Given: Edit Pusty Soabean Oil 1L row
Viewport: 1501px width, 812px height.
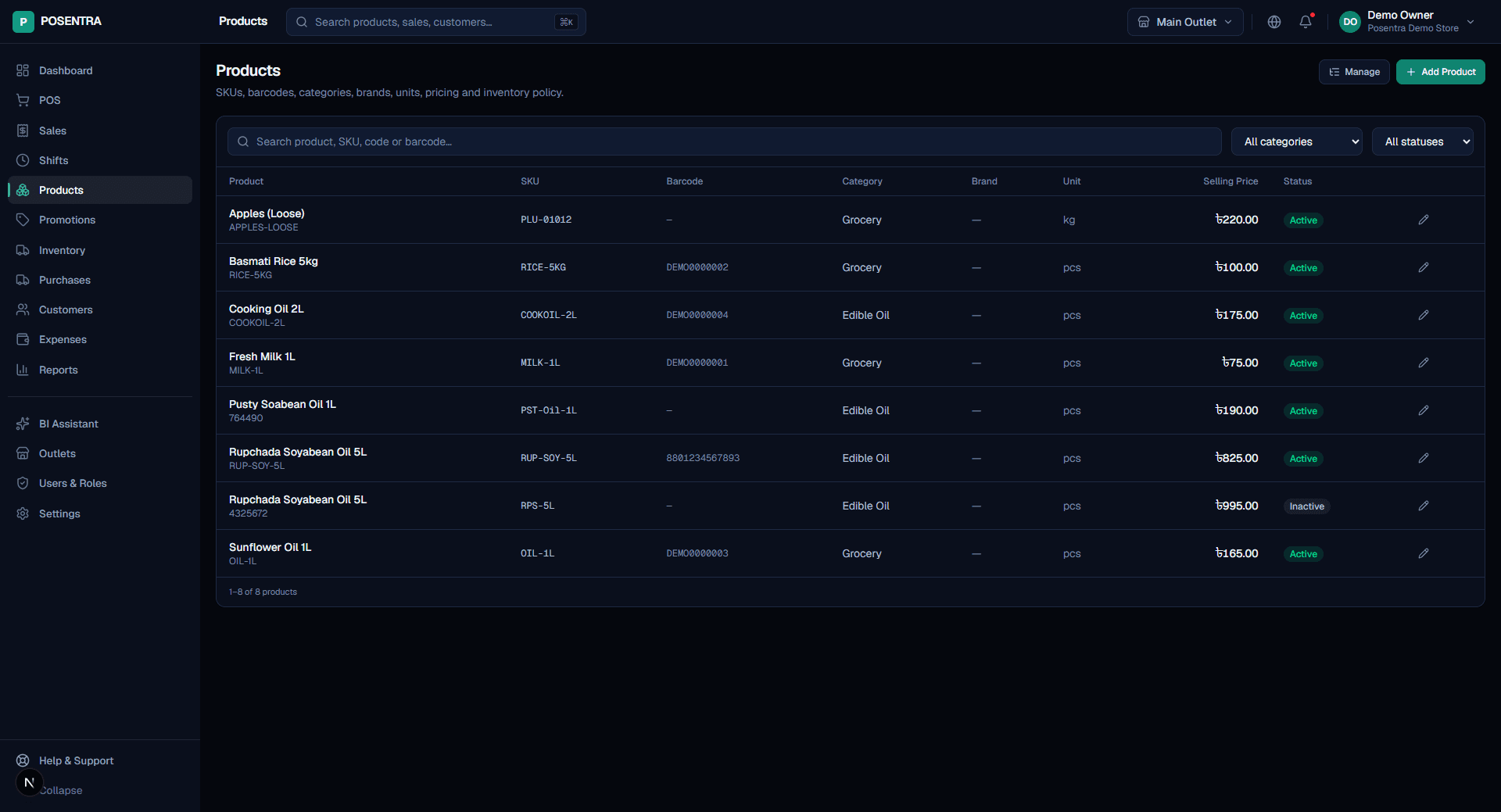Looking at the screenshot, I should point(1424,410).
